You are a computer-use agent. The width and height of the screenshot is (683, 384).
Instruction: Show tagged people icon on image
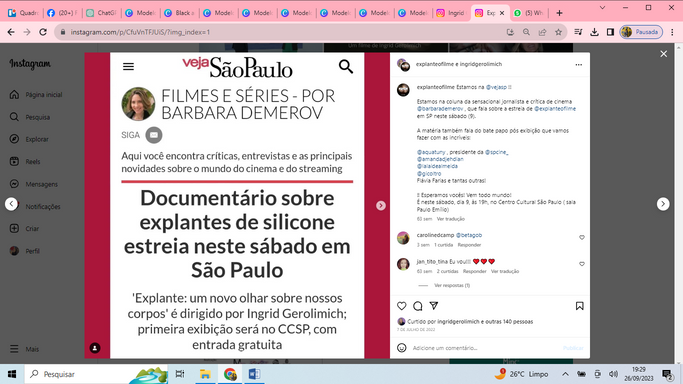click(95, 348)
